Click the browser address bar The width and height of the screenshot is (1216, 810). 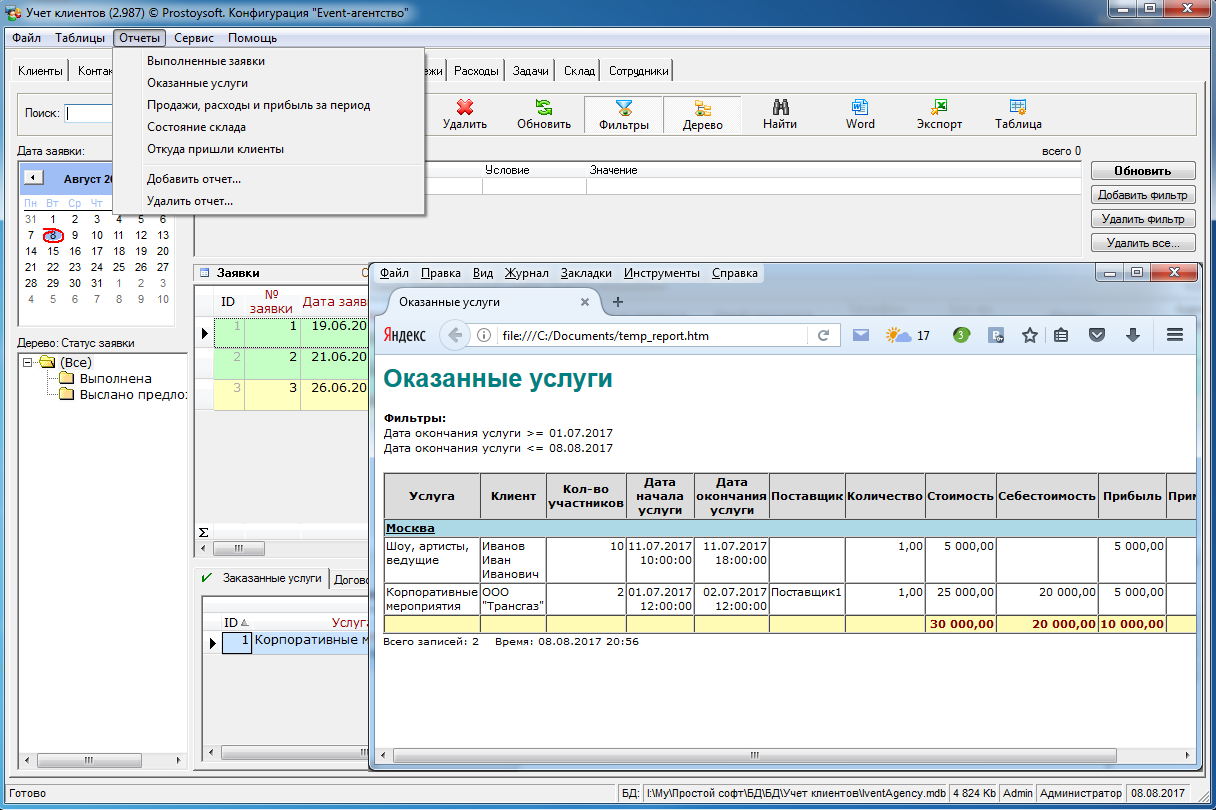pyautogui.click(x=650, y=336)
